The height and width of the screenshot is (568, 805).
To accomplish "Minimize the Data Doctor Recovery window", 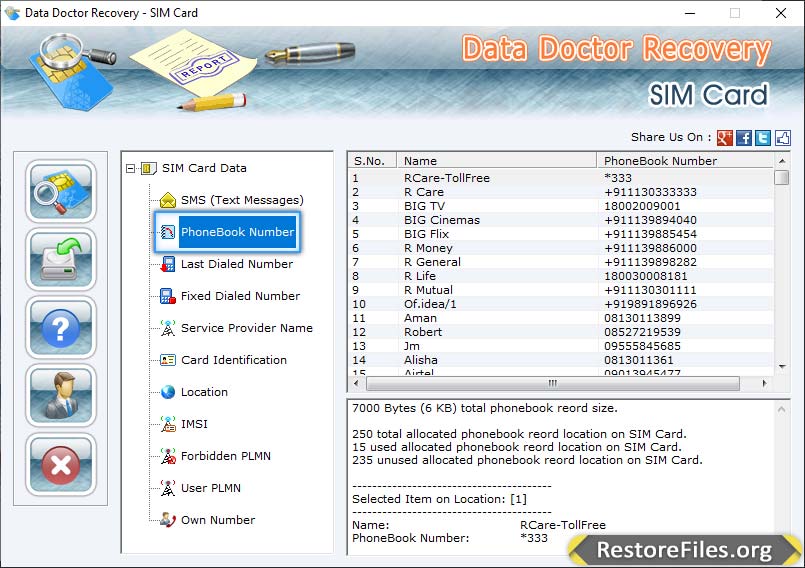I will coord(690,13).
